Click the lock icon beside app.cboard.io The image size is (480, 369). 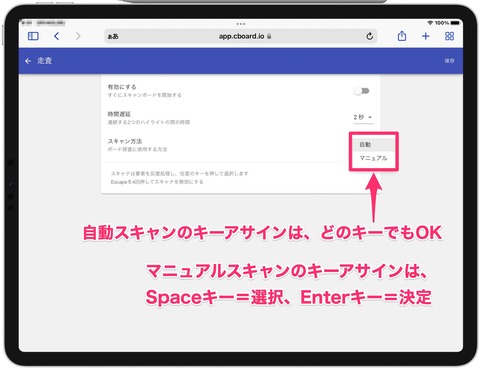(x=269, y=36)
